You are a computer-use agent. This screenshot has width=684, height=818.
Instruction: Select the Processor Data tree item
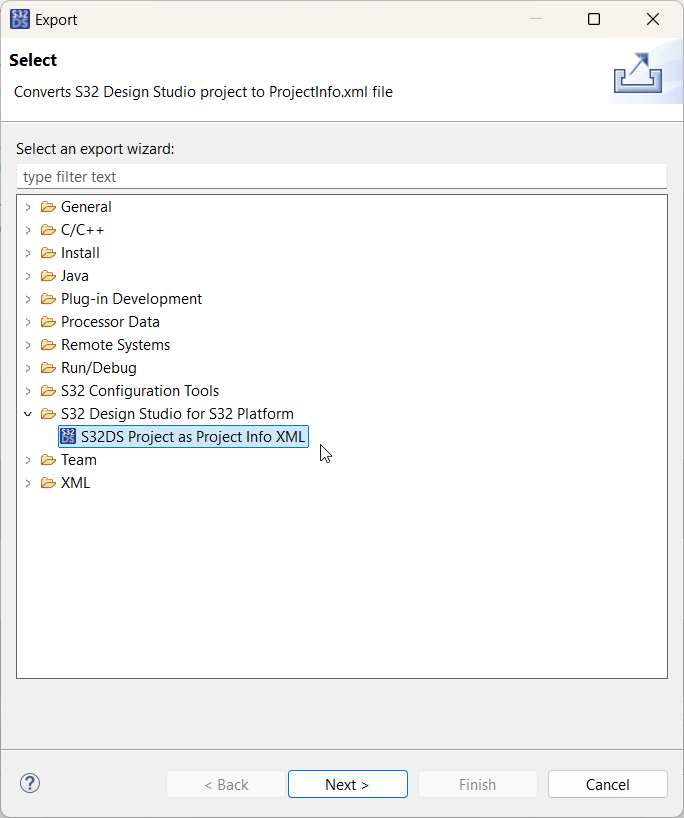pyautogui.click(x=110, y=322)
